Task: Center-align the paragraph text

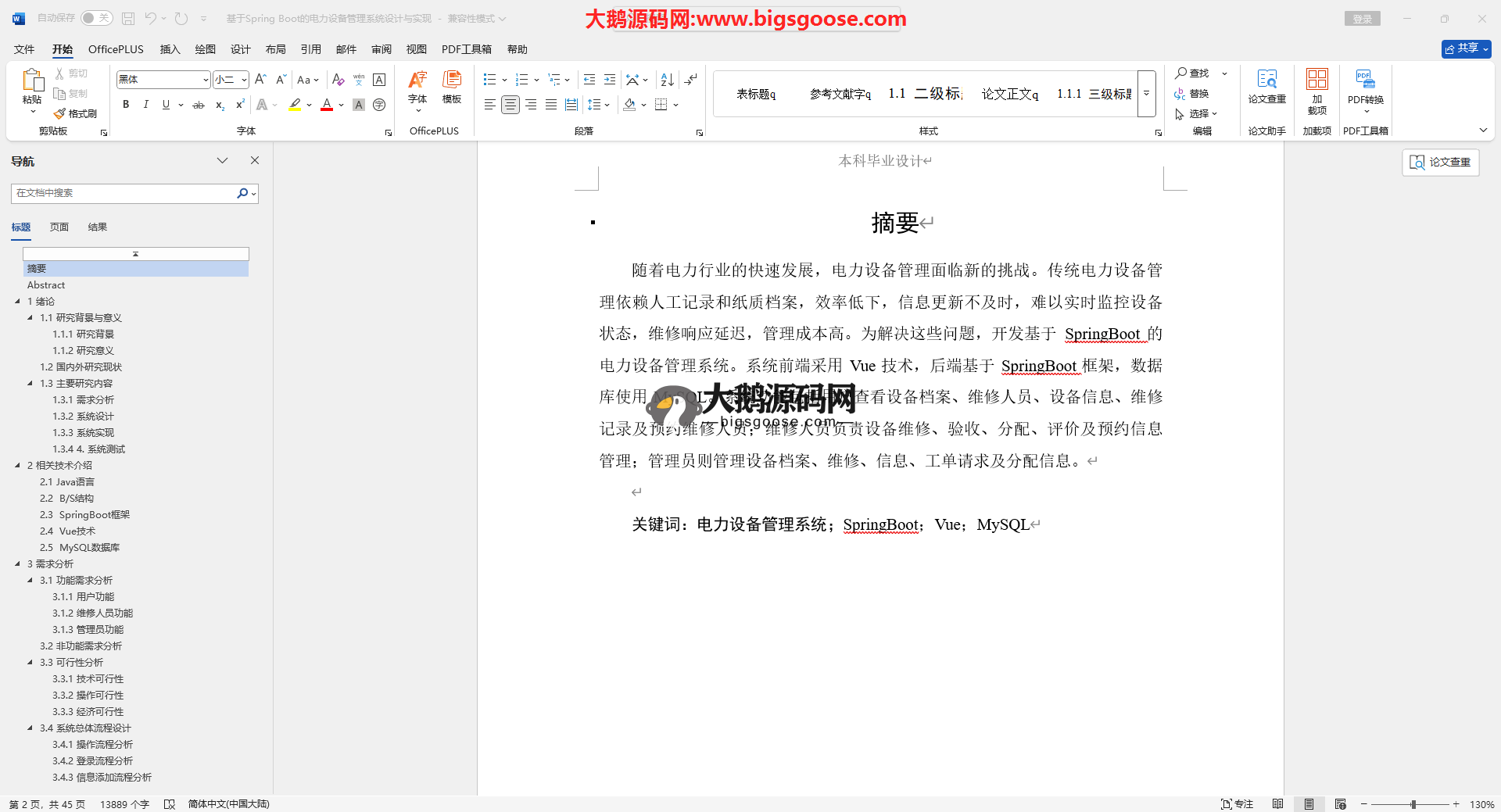Action: click(510, 105)
